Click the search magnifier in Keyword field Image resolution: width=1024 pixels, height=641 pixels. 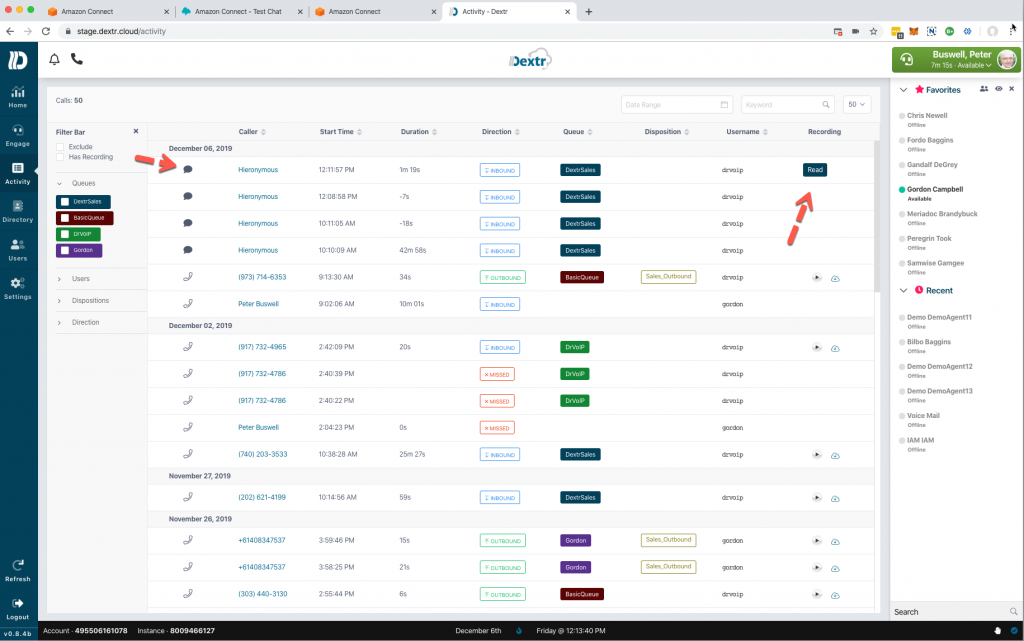coord(825,104)
